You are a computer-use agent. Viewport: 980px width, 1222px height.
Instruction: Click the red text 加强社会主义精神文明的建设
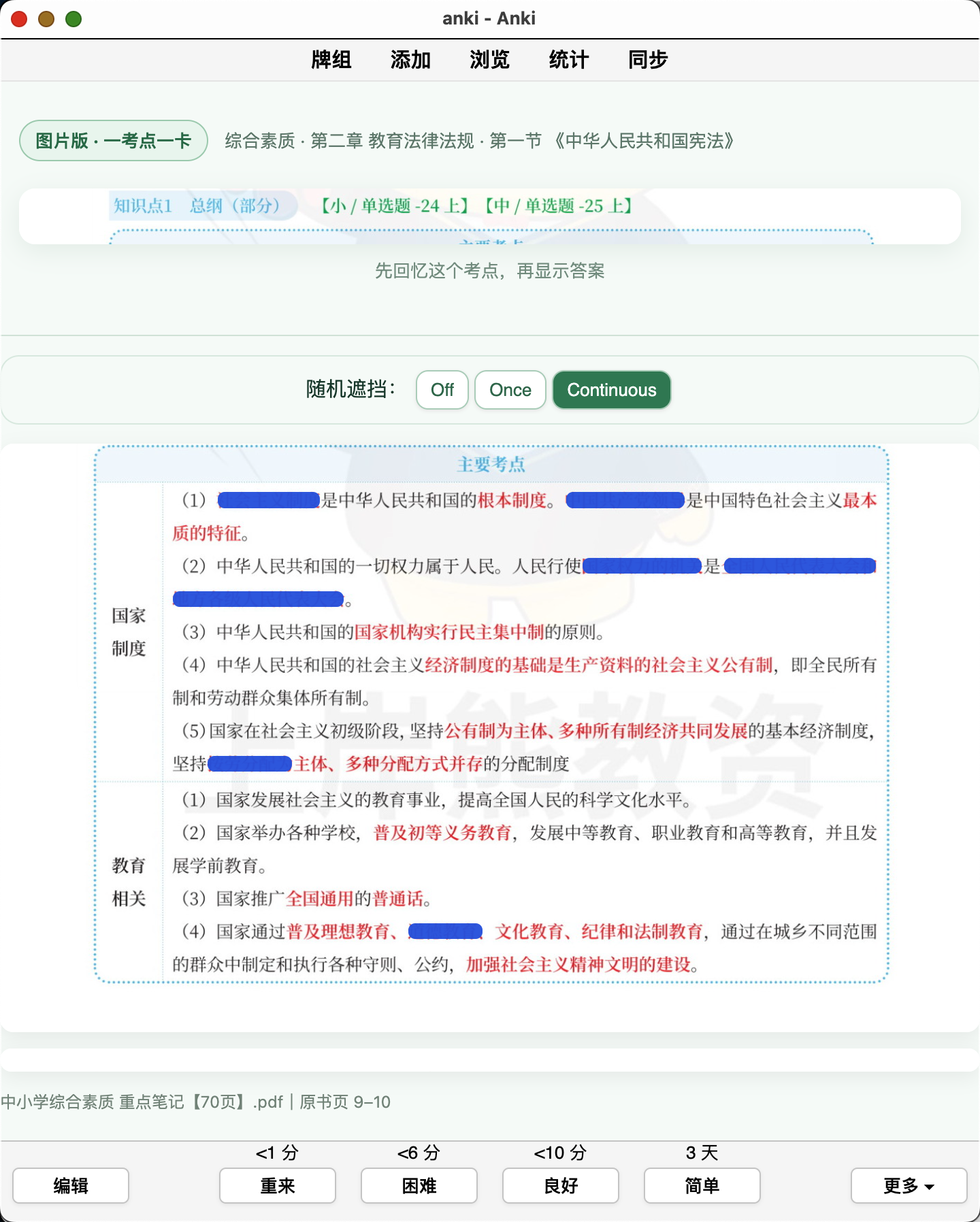pos(578,965)
